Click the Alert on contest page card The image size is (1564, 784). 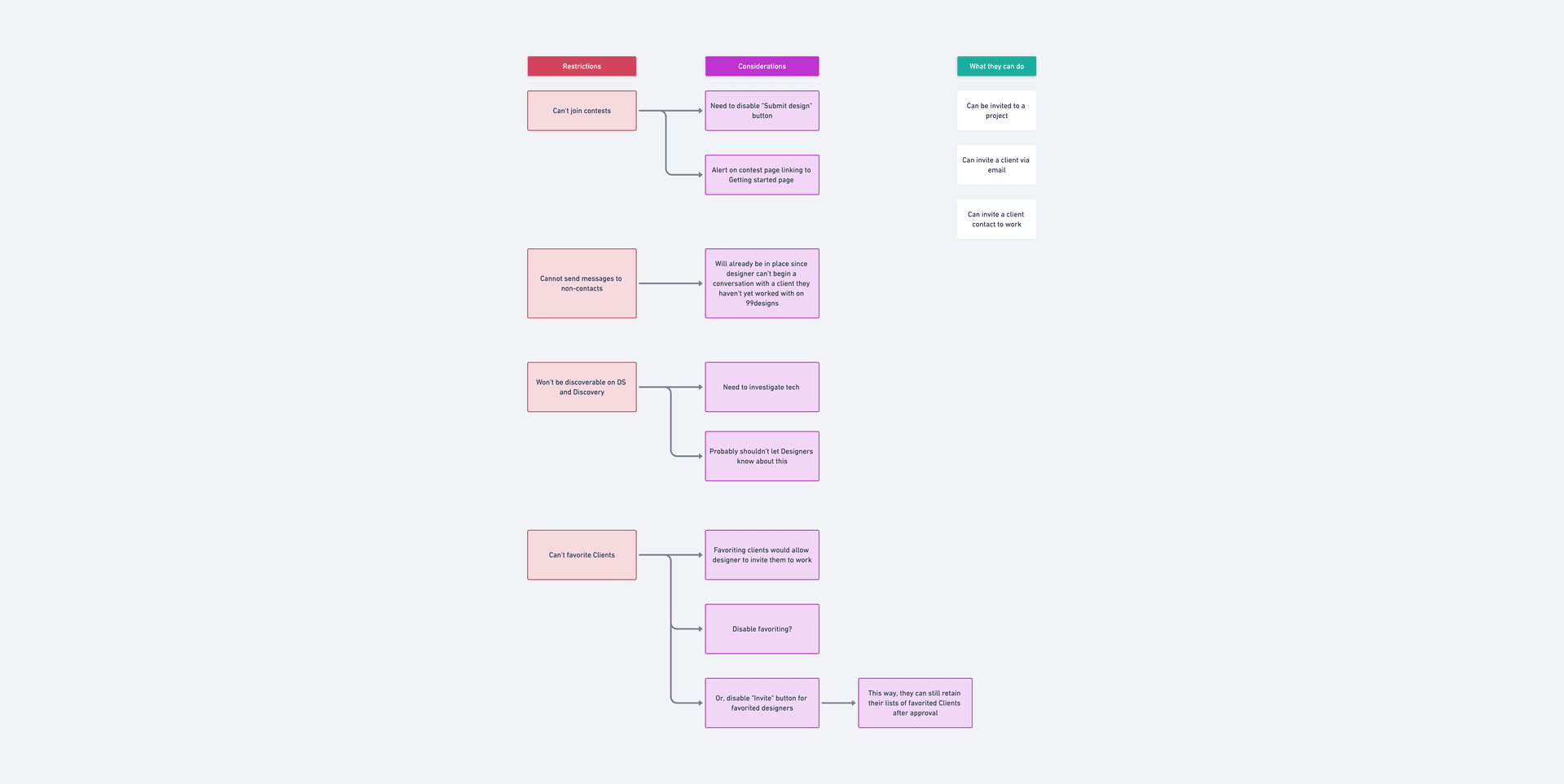[762, 175]
